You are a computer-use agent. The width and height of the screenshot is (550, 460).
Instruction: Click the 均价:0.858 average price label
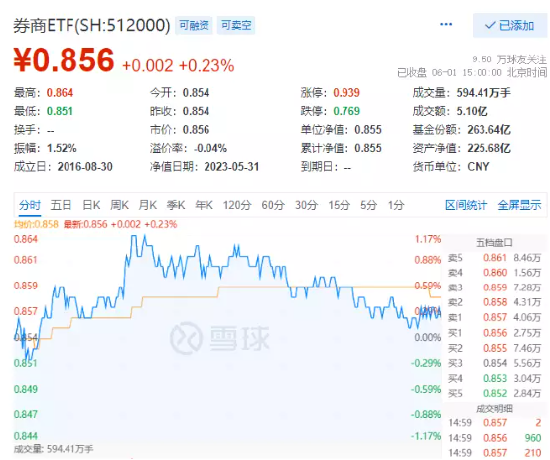click(x=36, y=224)
